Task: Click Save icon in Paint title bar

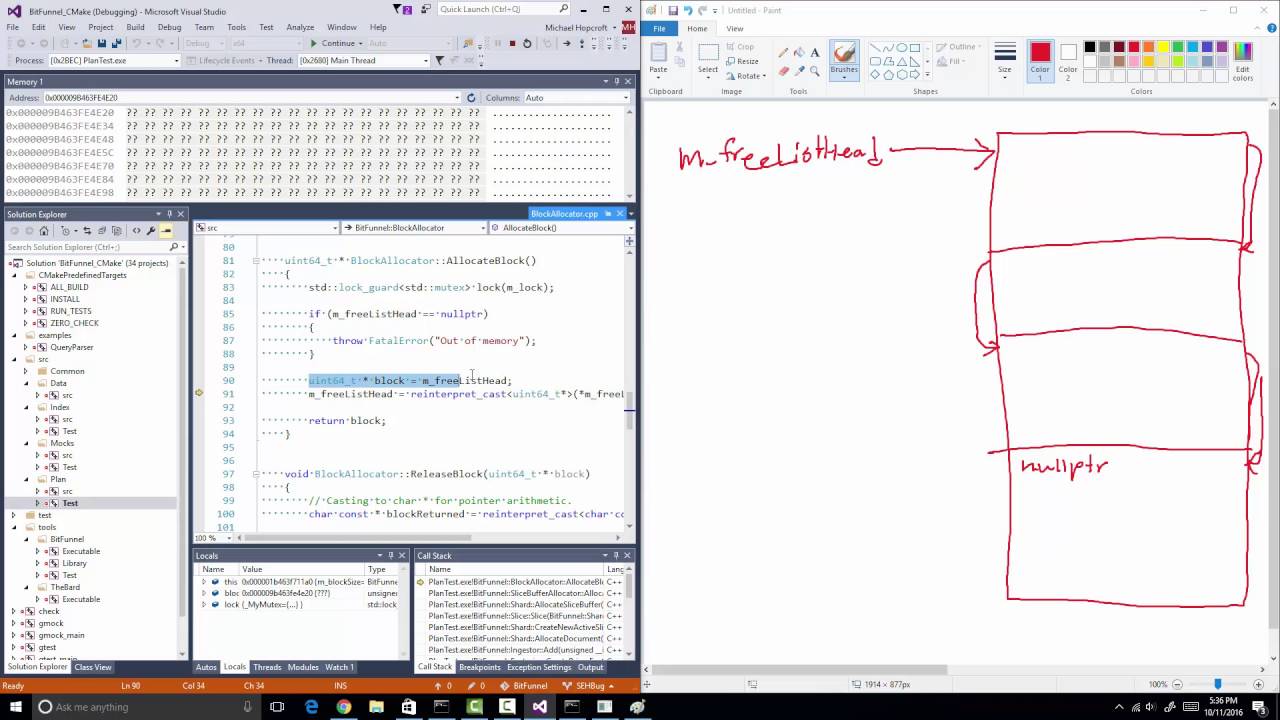Action: 673,10
